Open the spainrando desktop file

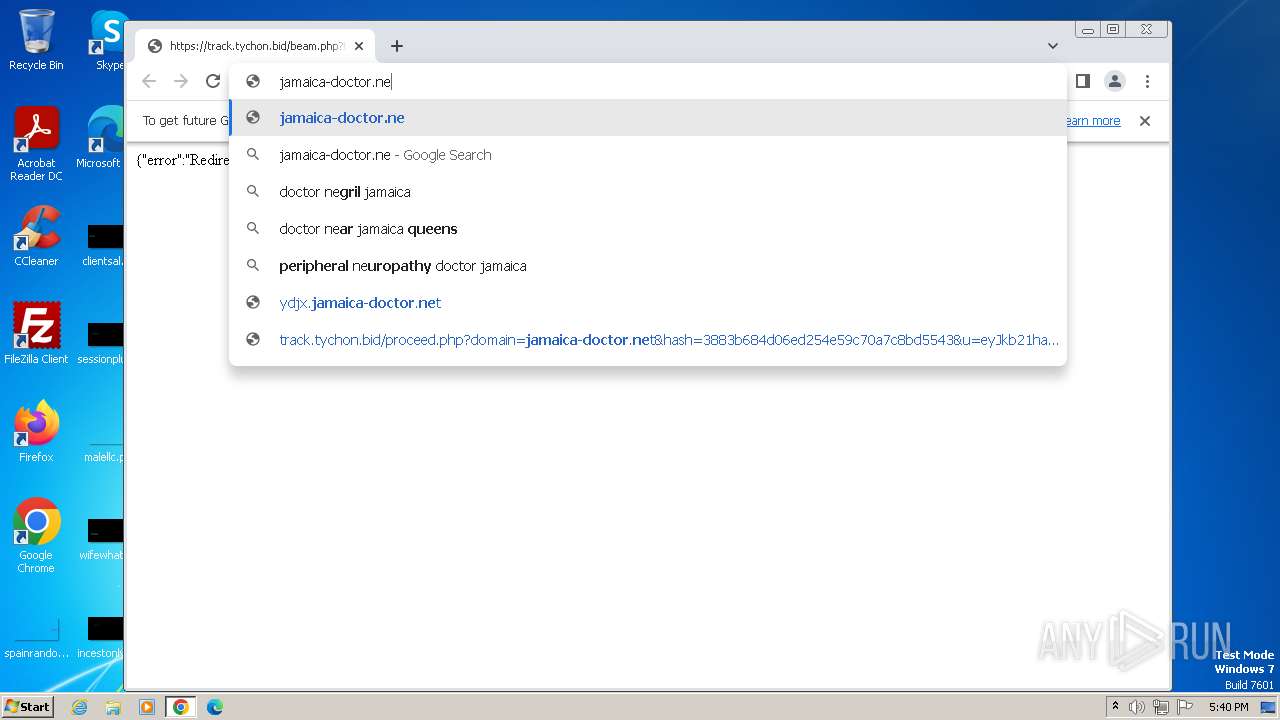coord(36,637)
